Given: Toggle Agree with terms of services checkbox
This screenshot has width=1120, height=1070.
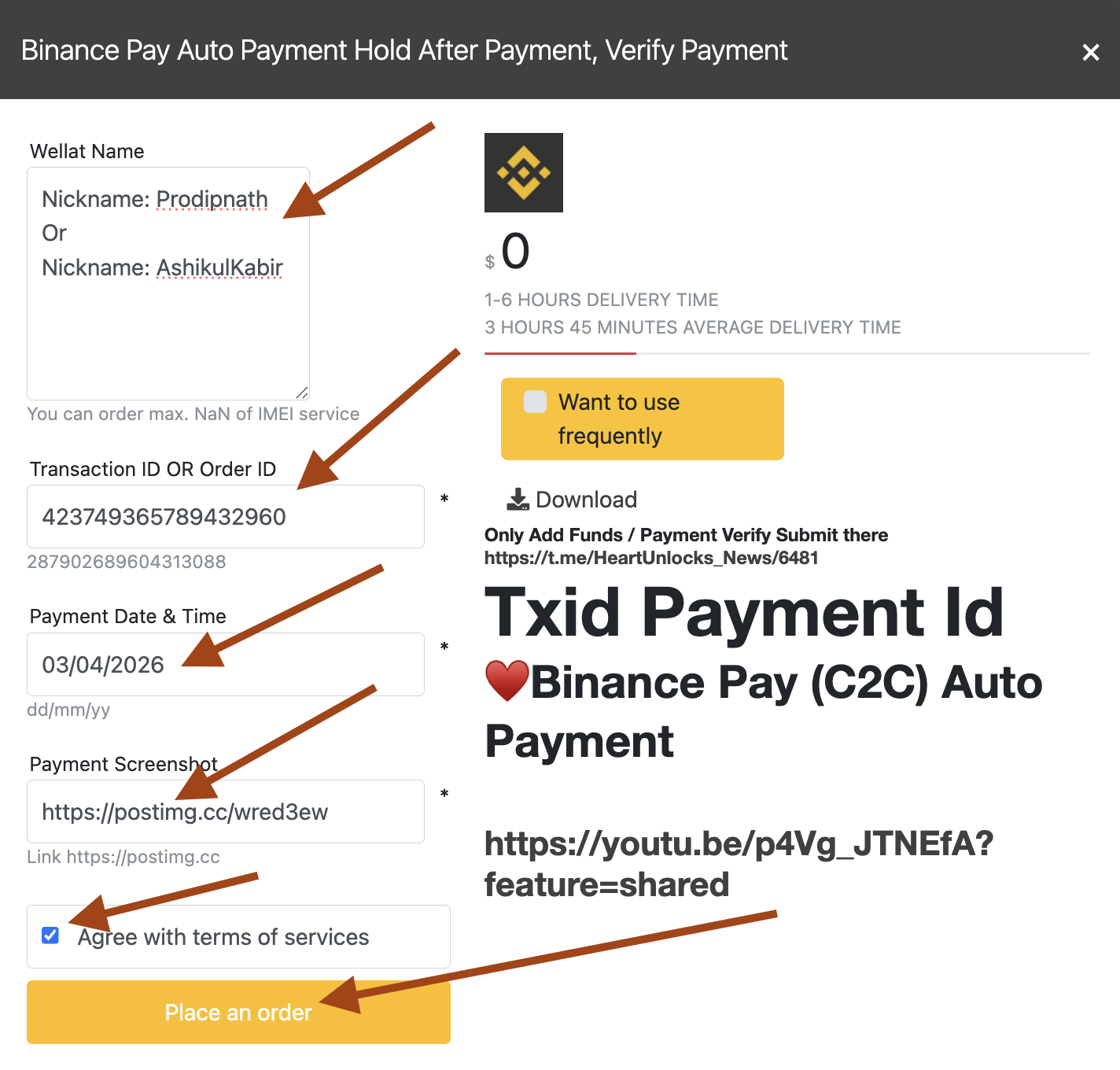Looking at the screenshot, I should pyautogui.click(x=50, y=935).
